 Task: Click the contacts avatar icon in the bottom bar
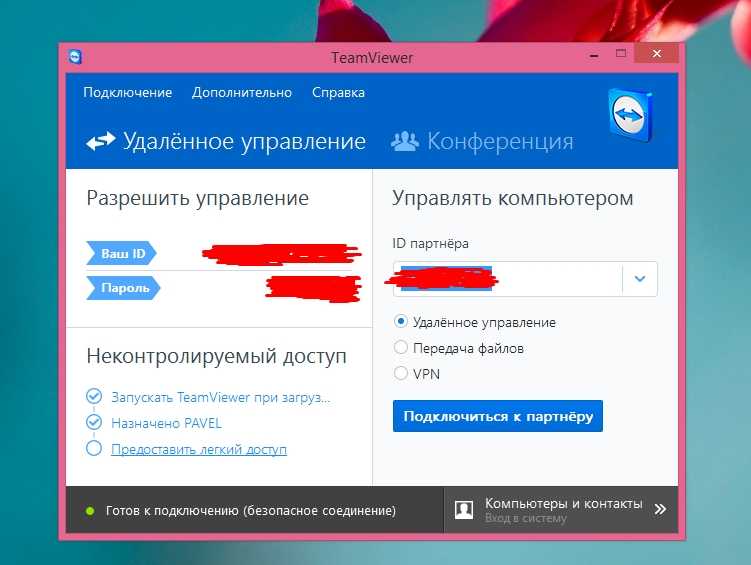point(464,509)
